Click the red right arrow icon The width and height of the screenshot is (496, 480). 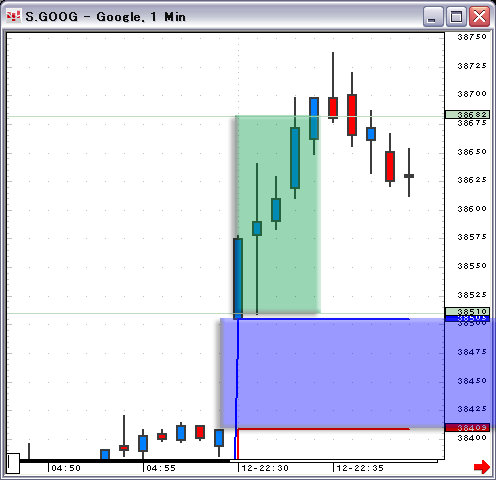click(482, 467)
